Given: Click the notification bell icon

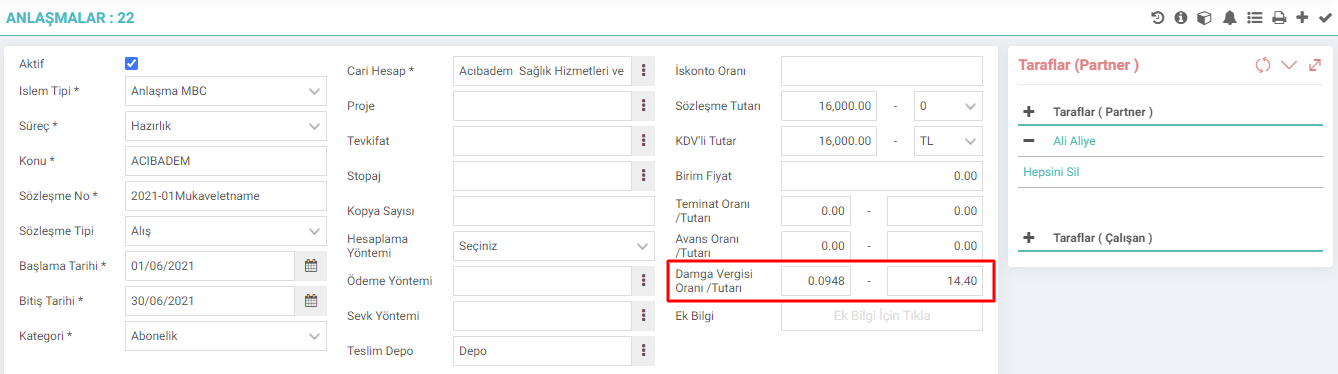Looking at the screenshot, I should (1229, 17).
